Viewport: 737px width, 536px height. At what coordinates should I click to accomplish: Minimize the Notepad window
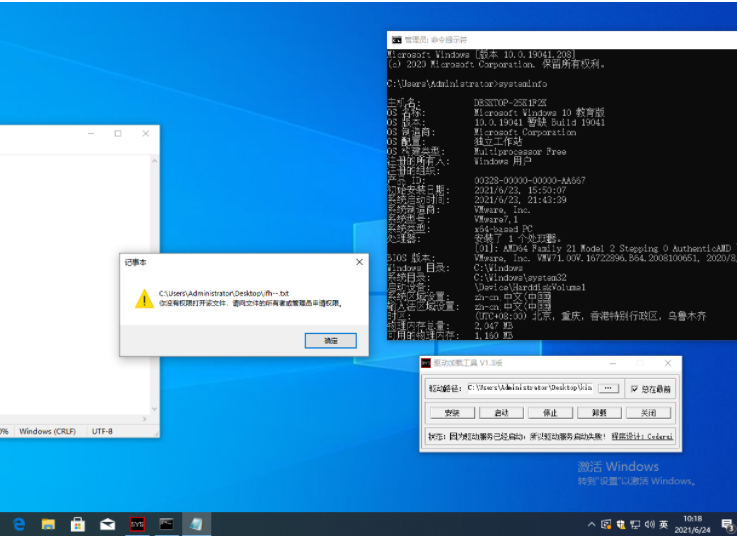pyautogui.click(x=91, y=134)
